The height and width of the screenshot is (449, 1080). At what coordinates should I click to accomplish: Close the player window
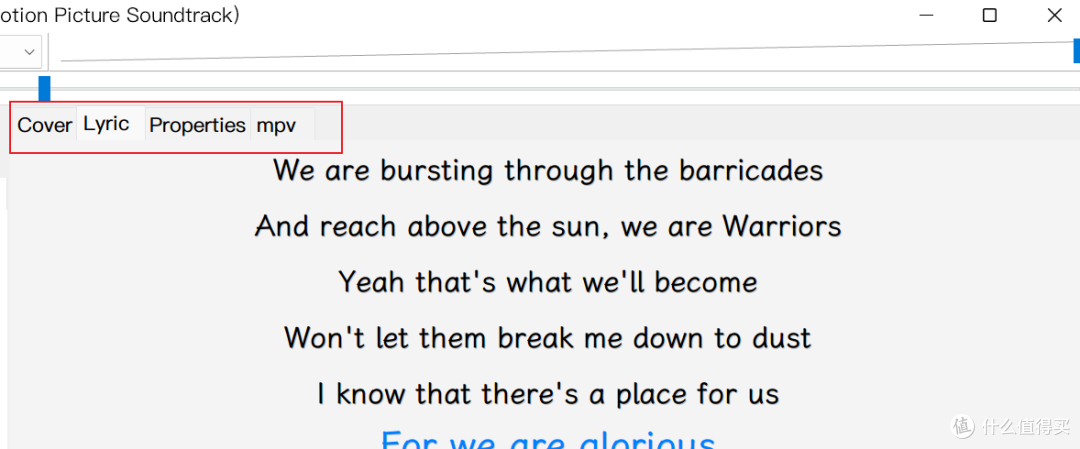click(1055, 15)
